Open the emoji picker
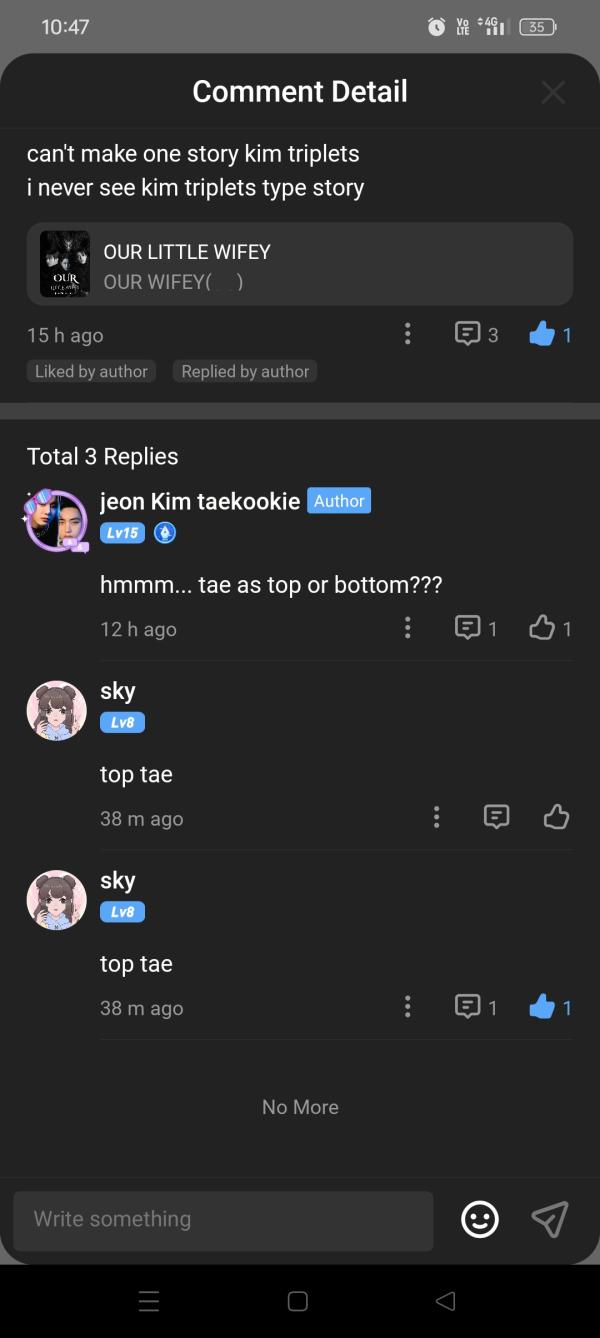This screenshot has width=600, height=1338. [x=480, y=1219]
